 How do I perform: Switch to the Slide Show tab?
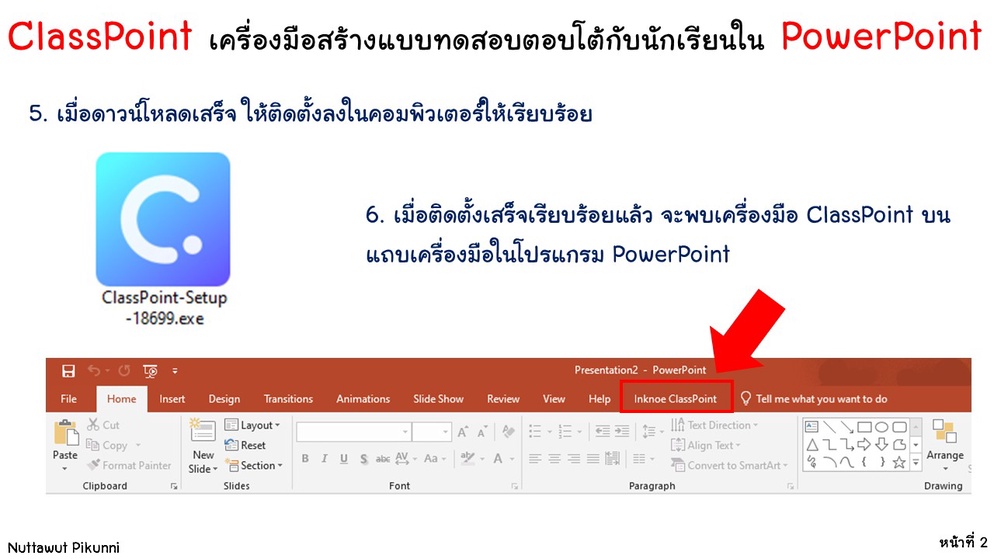[438, 399]
